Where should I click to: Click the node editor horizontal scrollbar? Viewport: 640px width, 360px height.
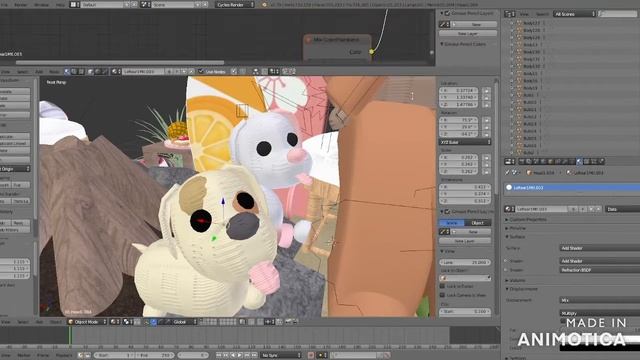click(120, 62)
